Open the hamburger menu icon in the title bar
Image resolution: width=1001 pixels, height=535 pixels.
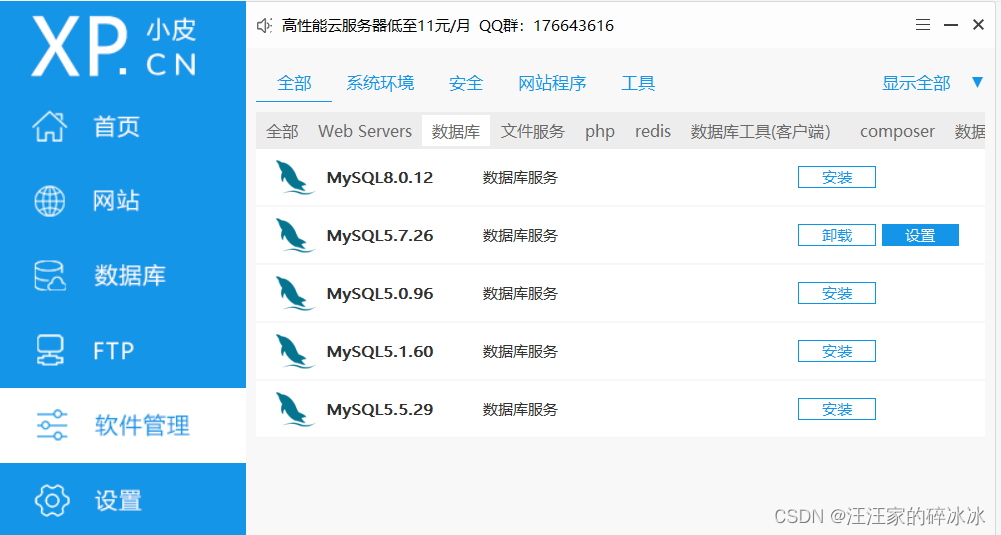(922, 25)
